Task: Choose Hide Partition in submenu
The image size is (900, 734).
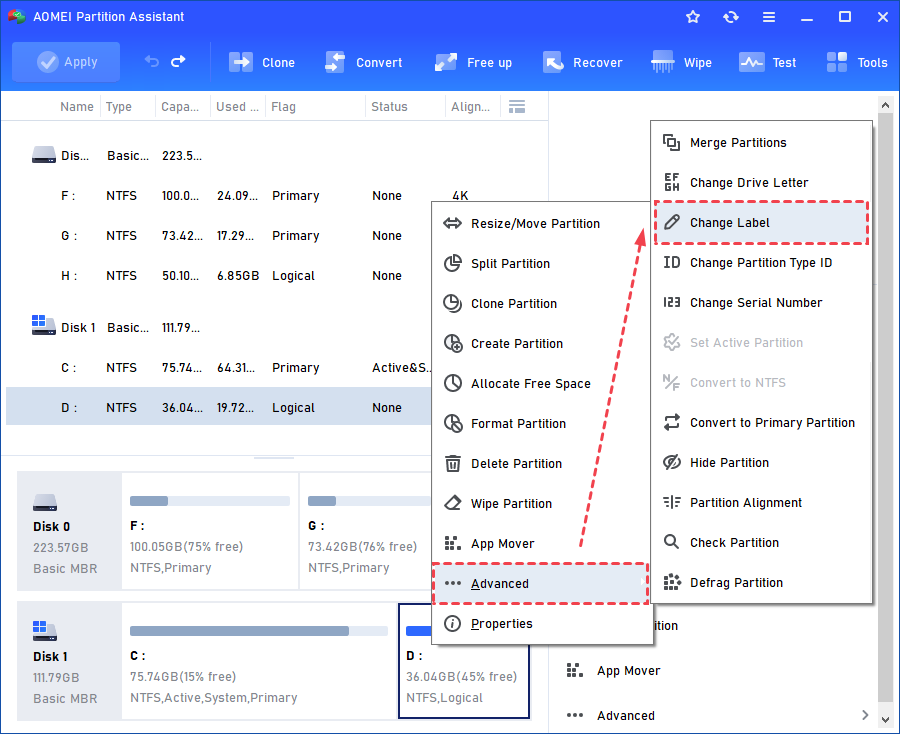Action: click(761, 463)
